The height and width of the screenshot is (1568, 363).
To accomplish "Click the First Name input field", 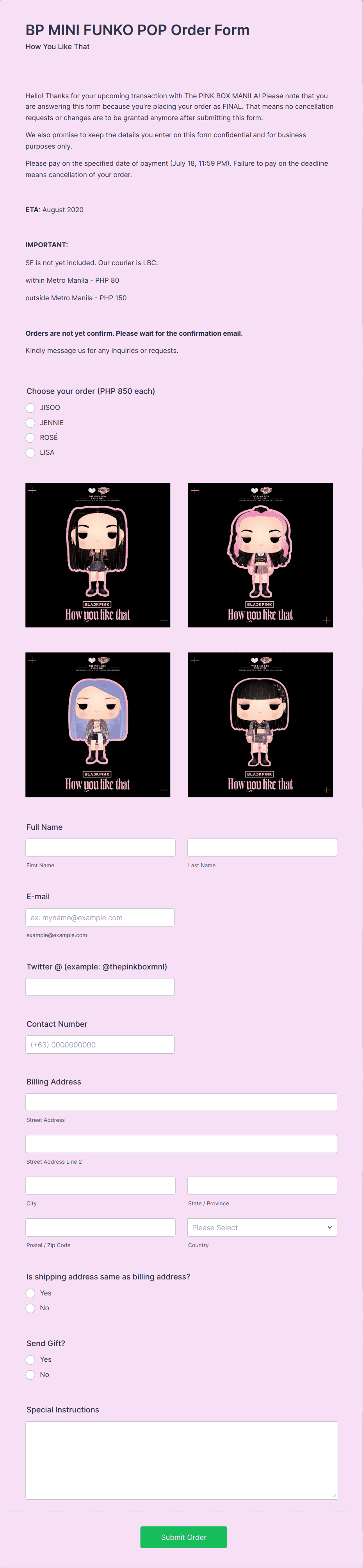I will pyautogui.click(x=100, y=847).
